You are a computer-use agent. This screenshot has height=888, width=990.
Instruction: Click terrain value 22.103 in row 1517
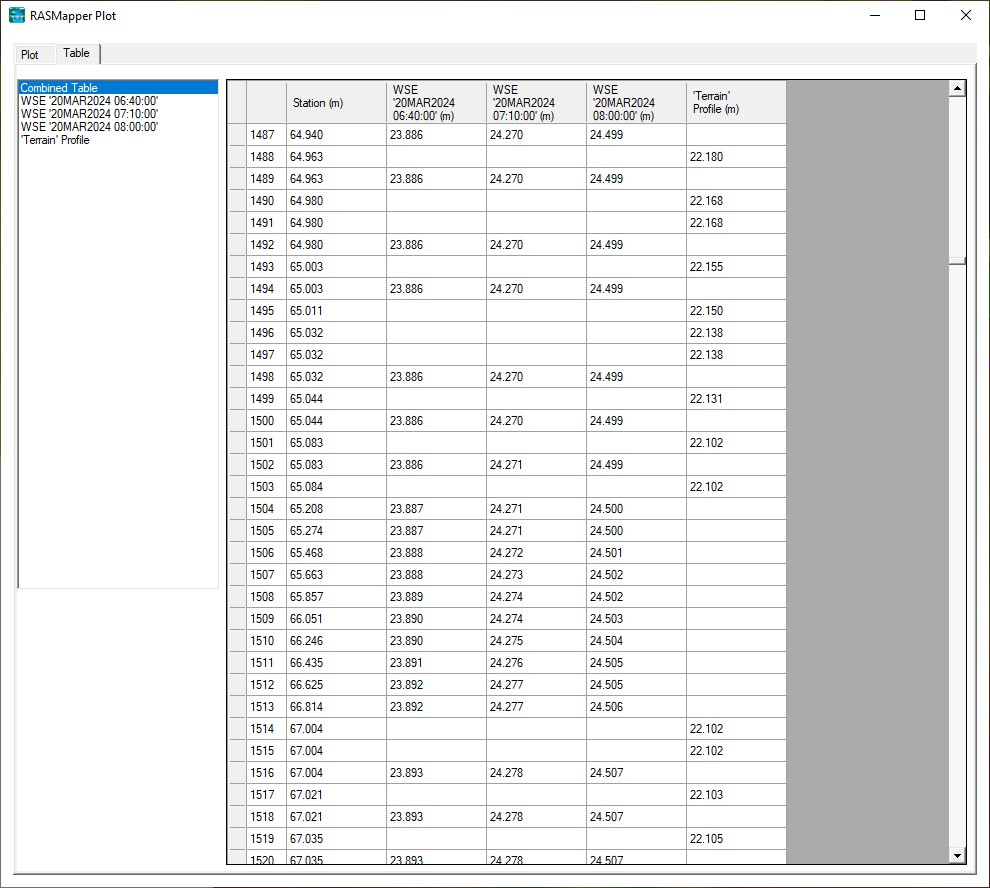736,795
